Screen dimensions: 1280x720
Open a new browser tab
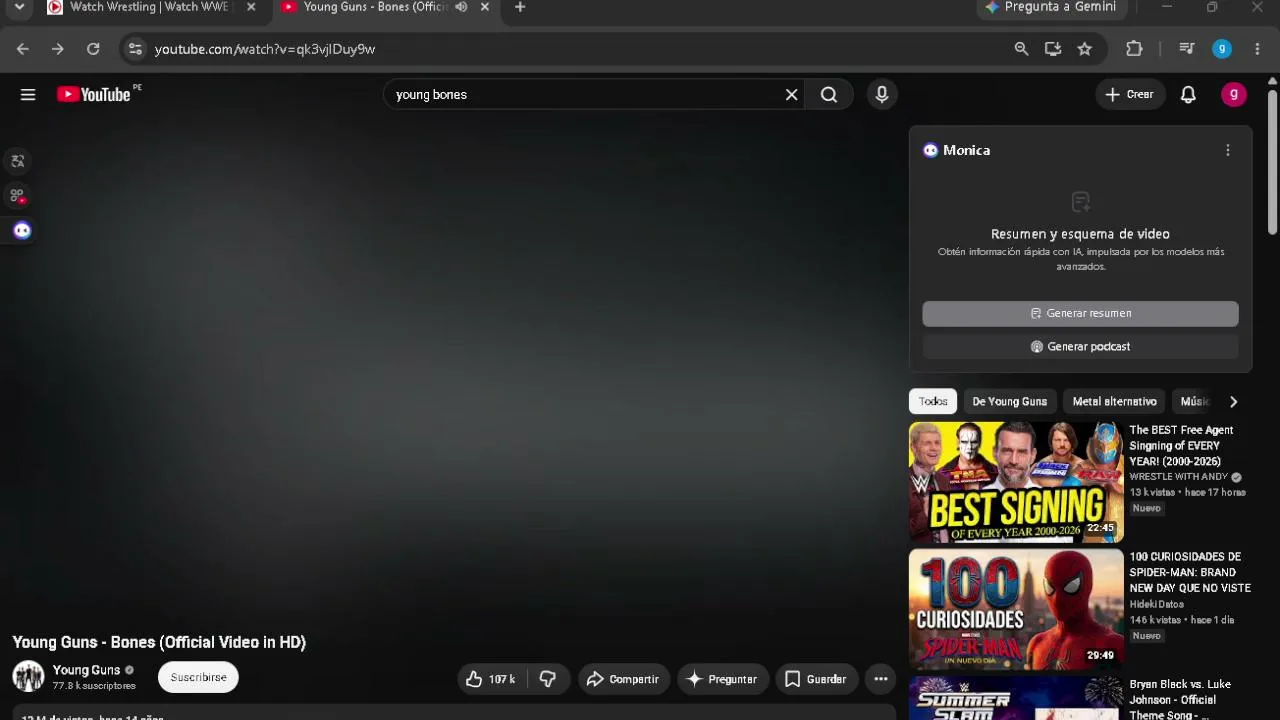click(x=520, y=7)
